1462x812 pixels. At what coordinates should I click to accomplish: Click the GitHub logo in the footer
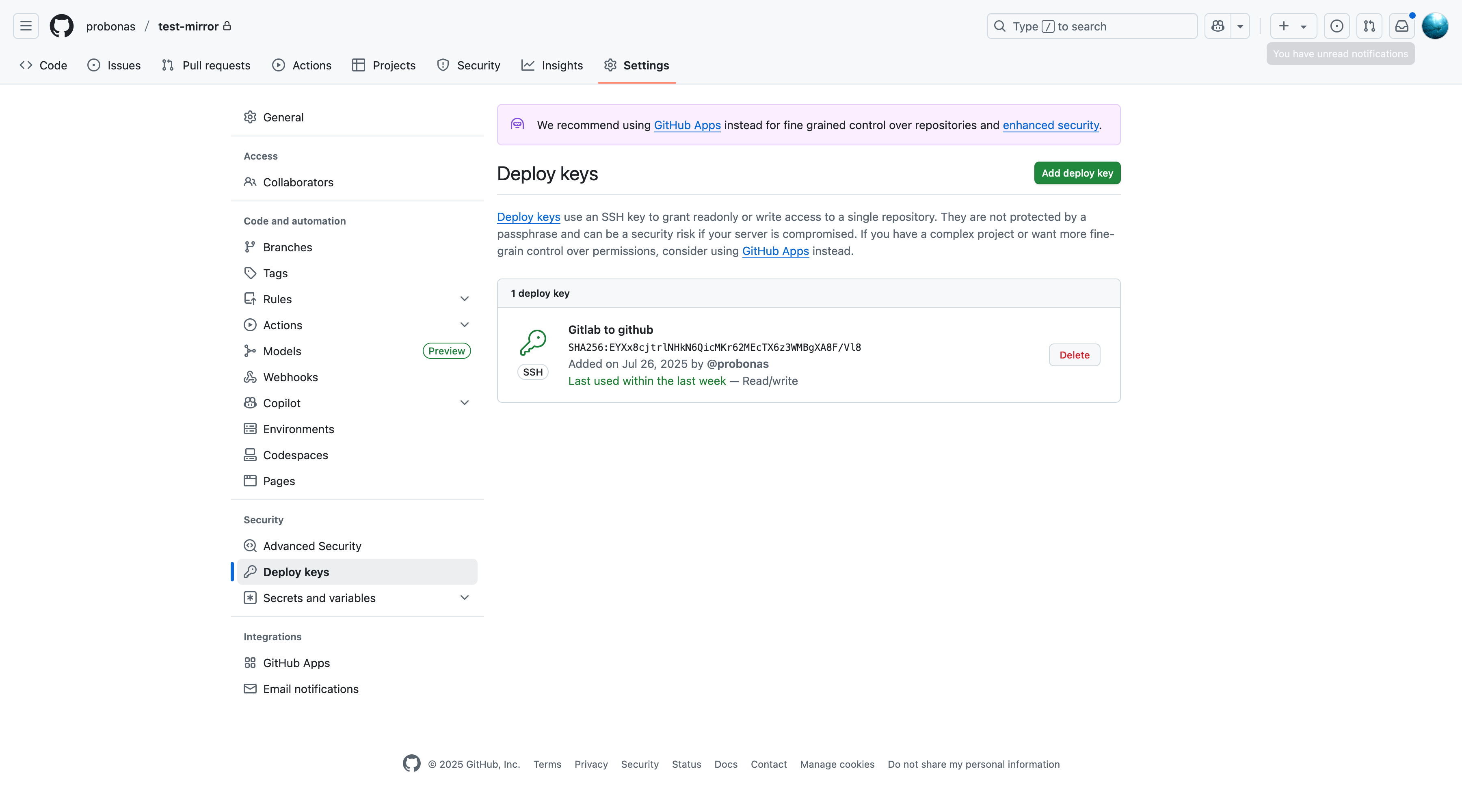coord(411,764)
